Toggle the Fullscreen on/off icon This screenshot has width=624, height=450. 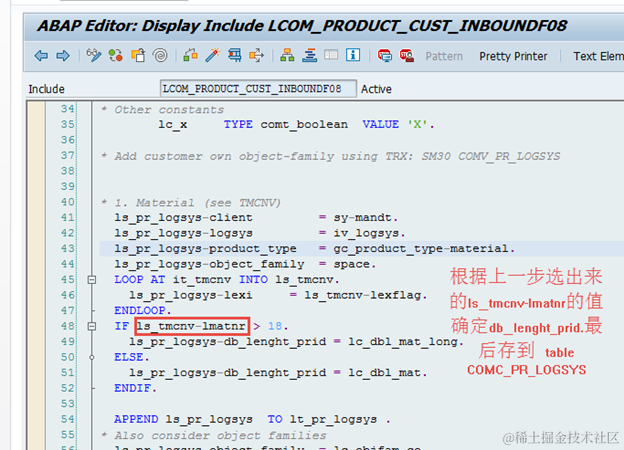[x=331, y=55]
